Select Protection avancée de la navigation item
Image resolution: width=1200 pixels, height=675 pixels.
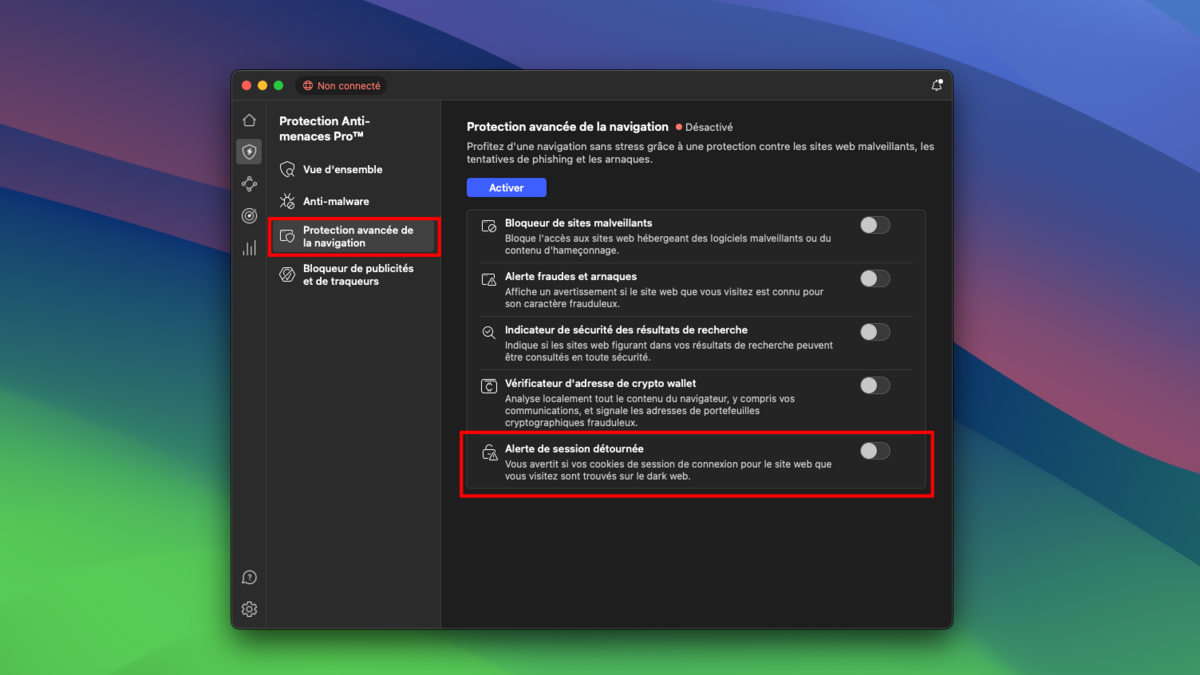pyautogui.click(x=357, y=237)
